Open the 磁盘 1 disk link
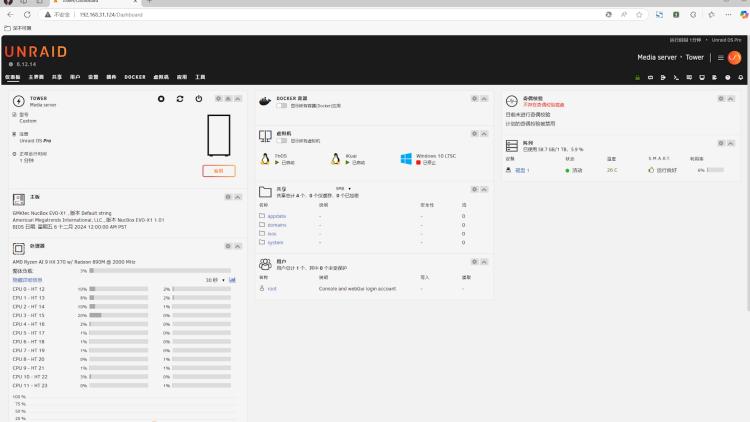 point(522,170)
